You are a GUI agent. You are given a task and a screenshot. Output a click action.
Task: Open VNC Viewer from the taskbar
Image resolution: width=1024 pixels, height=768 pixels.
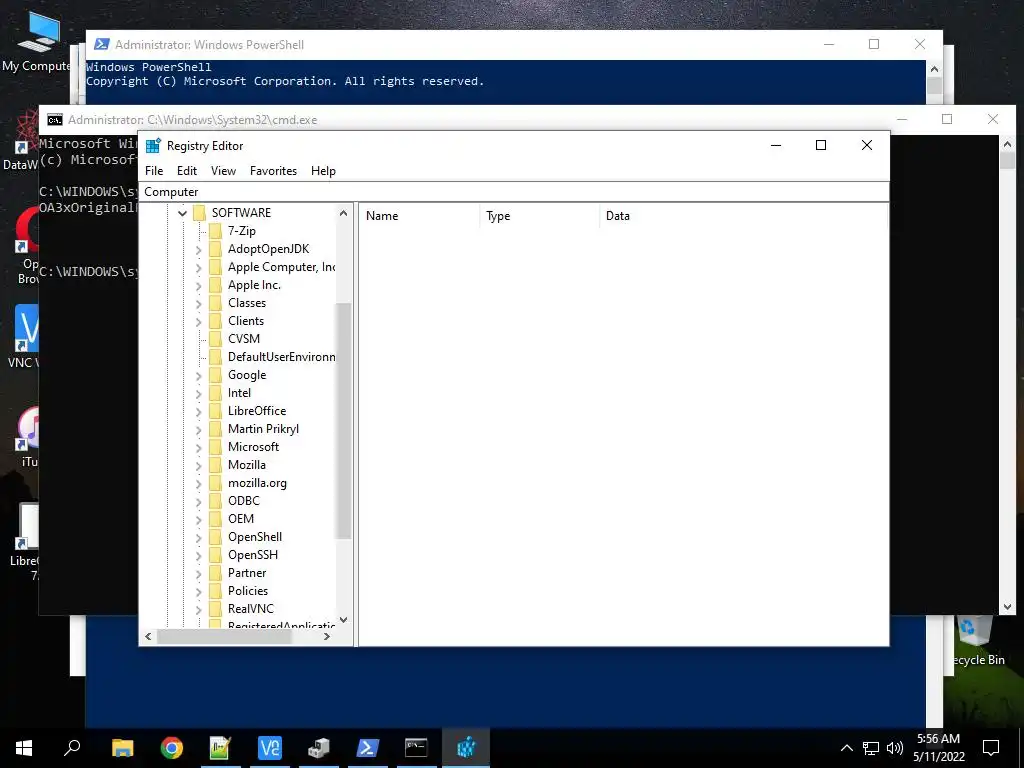tap(269, 748)
